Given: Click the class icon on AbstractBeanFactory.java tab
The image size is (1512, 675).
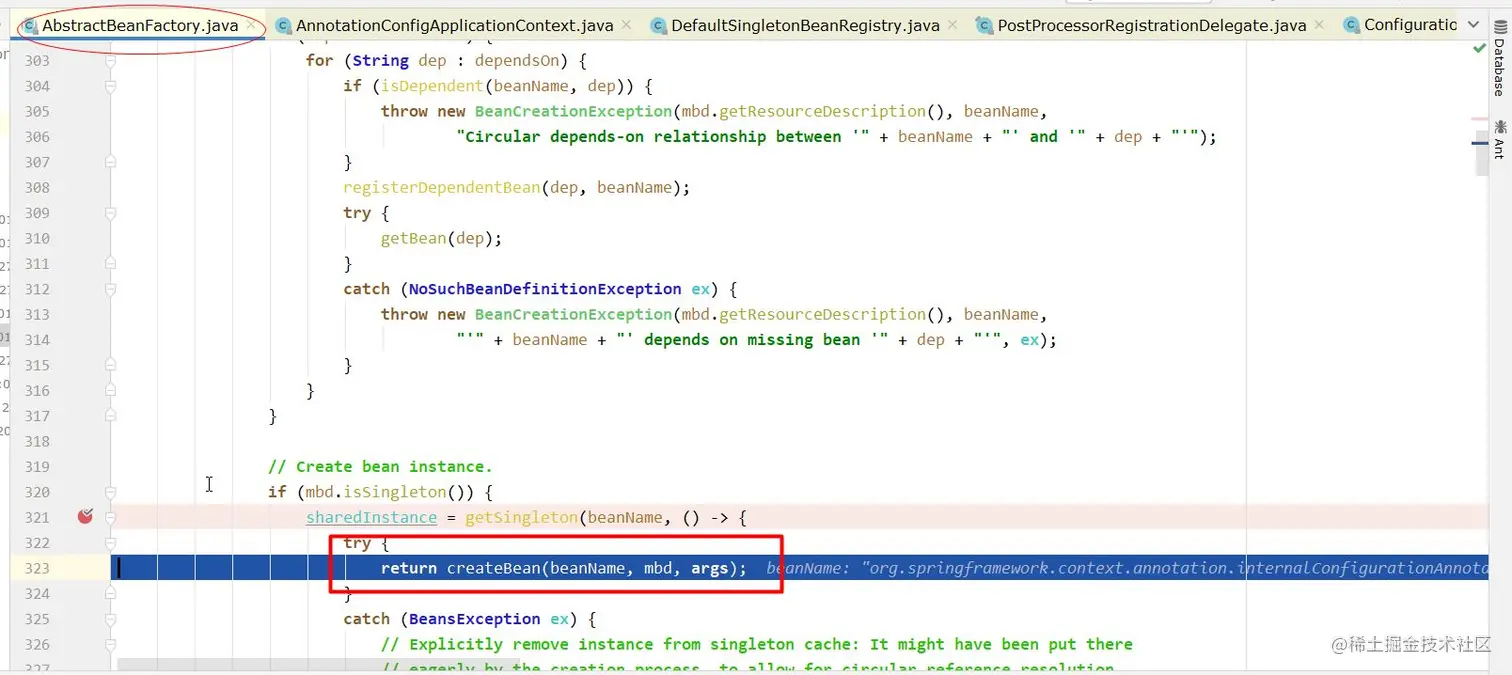Looking at the screenshot, I should [x=30, y=26].
